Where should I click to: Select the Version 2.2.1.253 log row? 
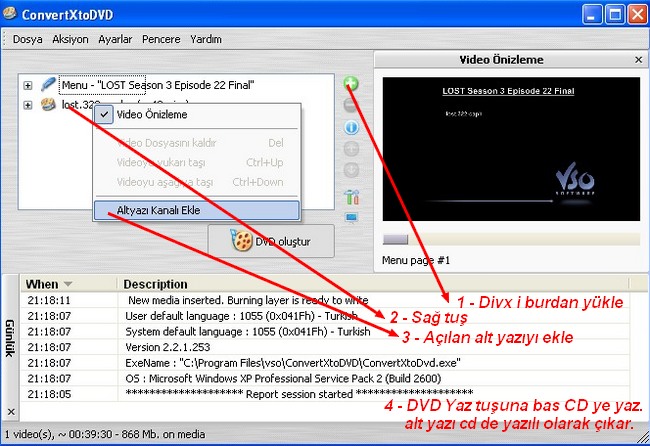tap(325, 347)
